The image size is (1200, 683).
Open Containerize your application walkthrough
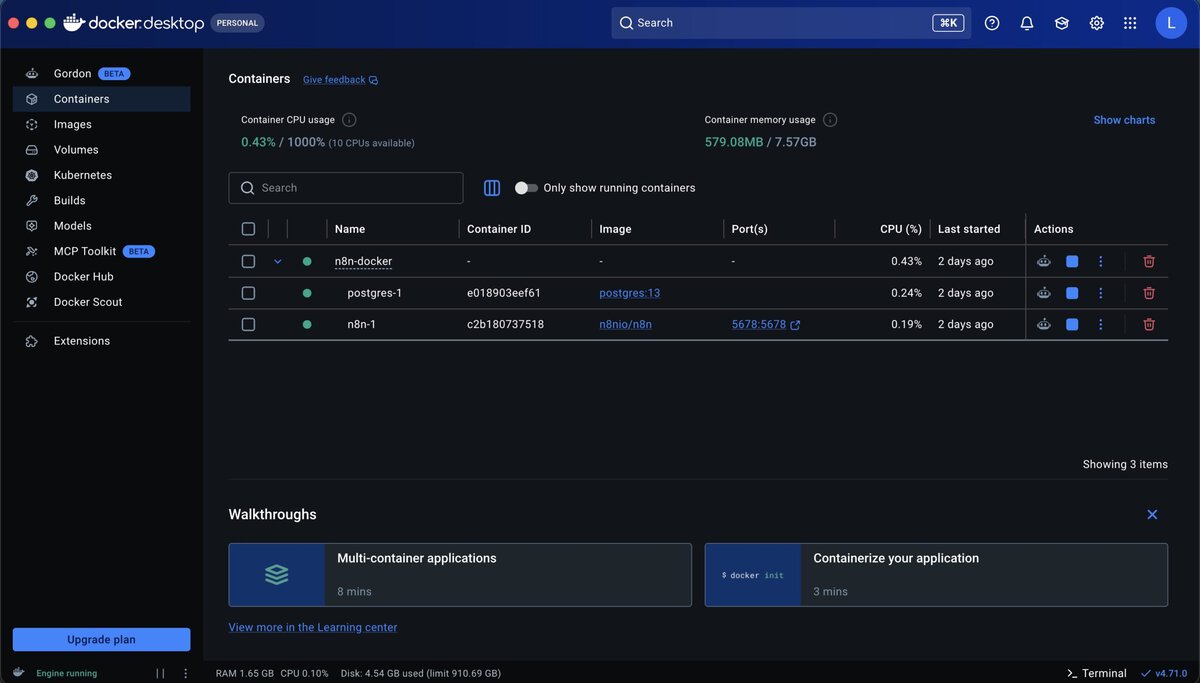tap(936, 575)
